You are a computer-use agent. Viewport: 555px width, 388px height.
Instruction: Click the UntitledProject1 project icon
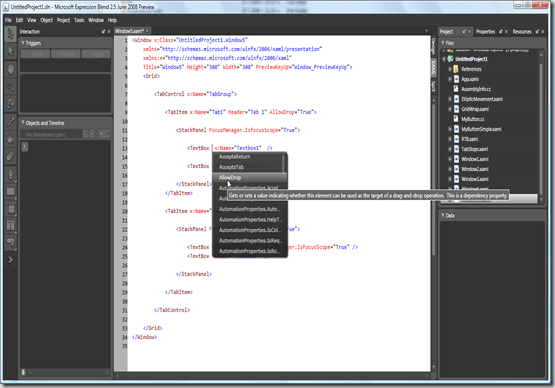coord(450,59)
